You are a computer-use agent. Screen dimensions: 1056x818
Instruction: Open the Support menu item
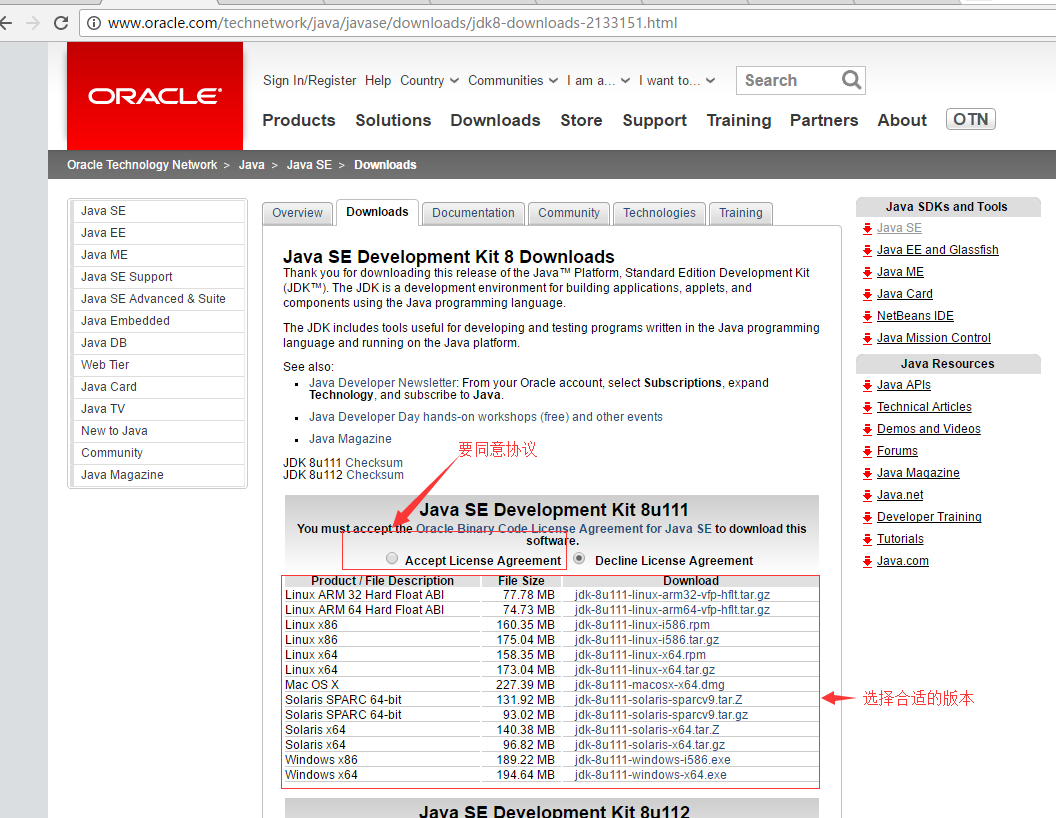[654, 121]
